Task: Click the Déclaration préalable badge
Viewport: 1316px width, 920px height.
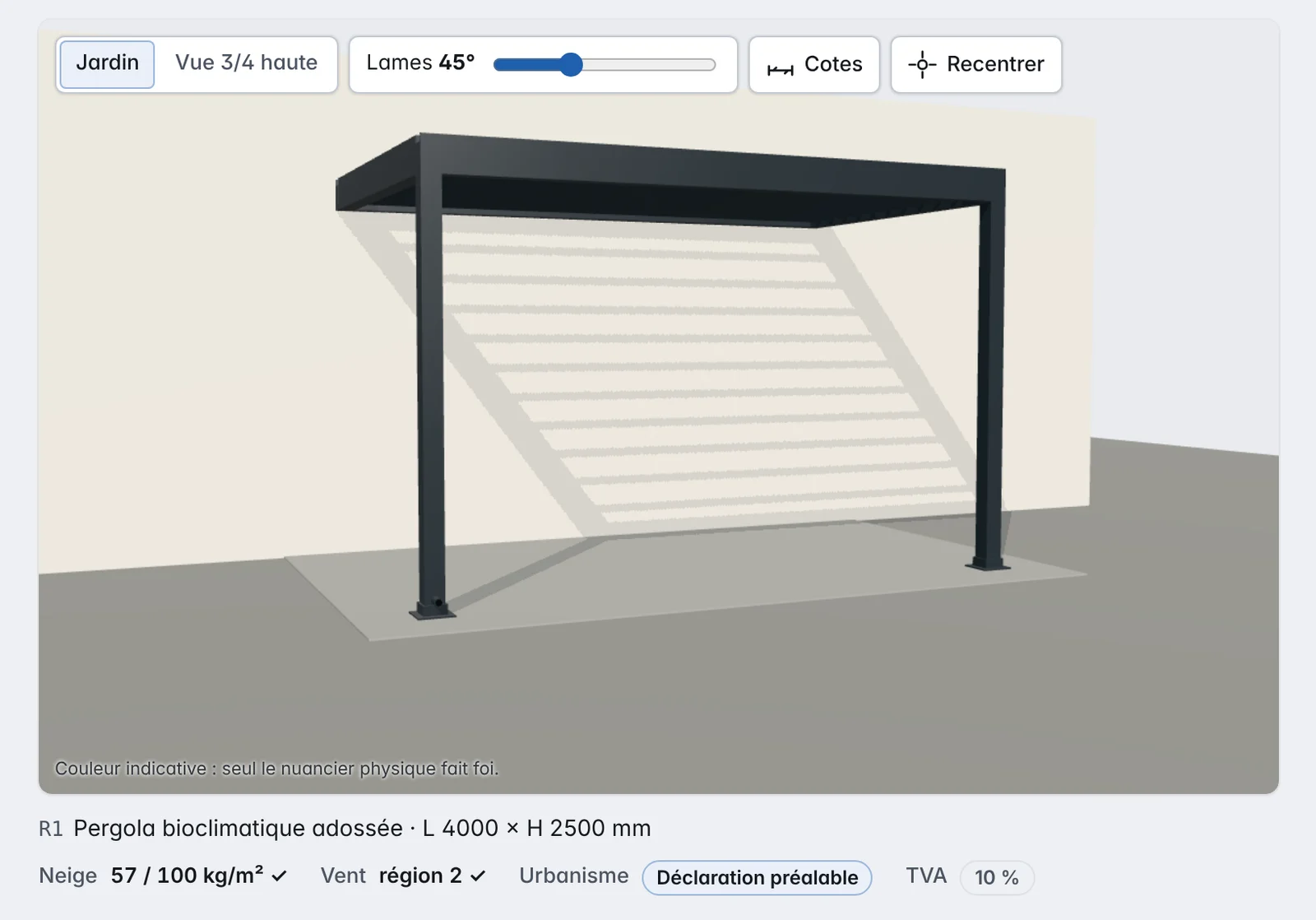Action: coord(757,877)
